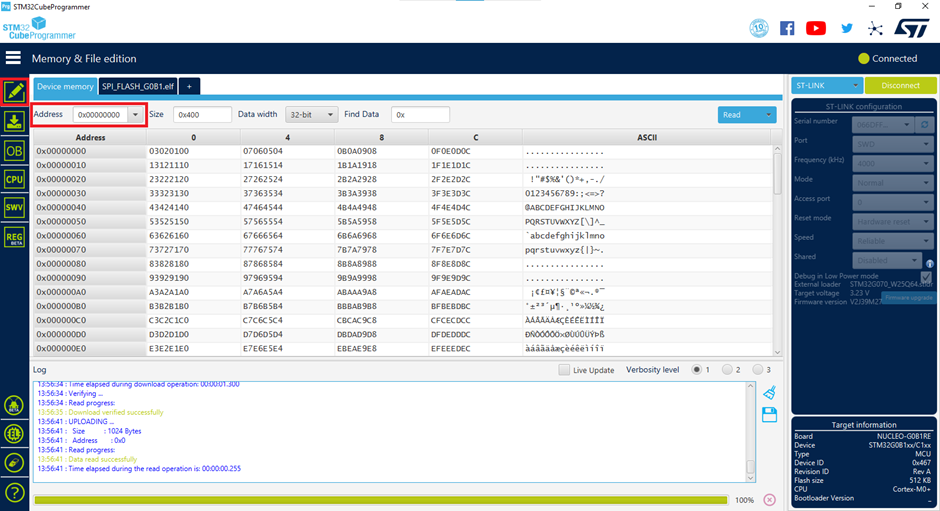Open the ST-LINK interface dropdown
This screenshot has height=511, width=940.
click(x=827, y=86)
